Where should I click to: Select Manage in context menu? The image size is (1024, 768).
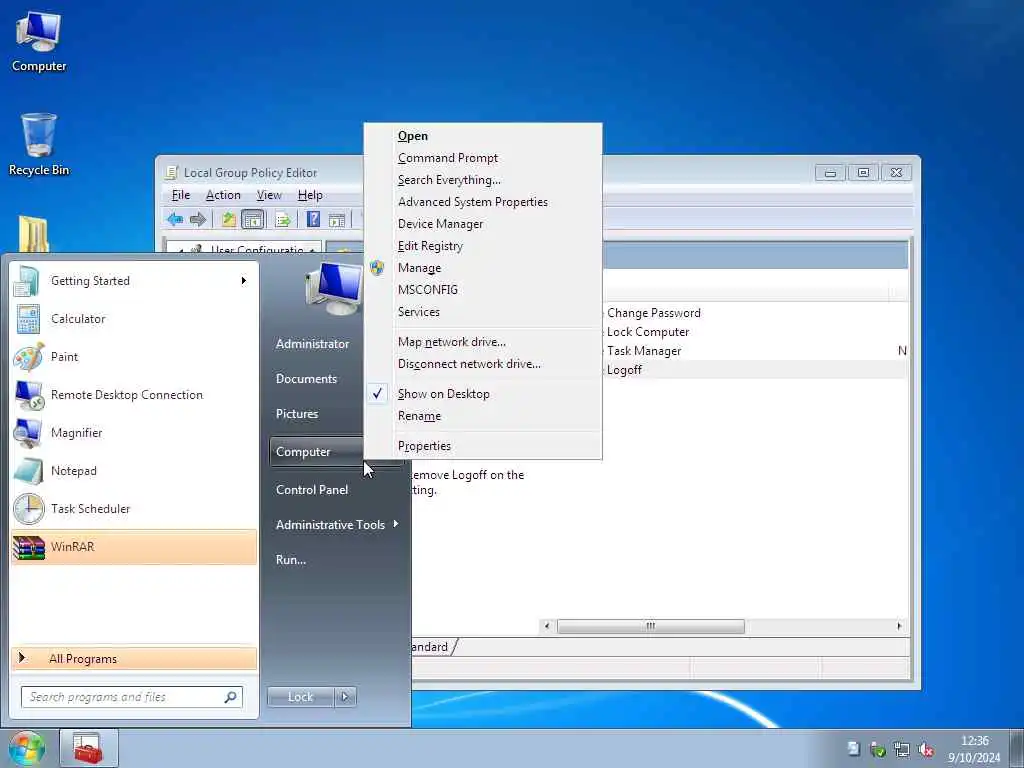coord(483,268)
